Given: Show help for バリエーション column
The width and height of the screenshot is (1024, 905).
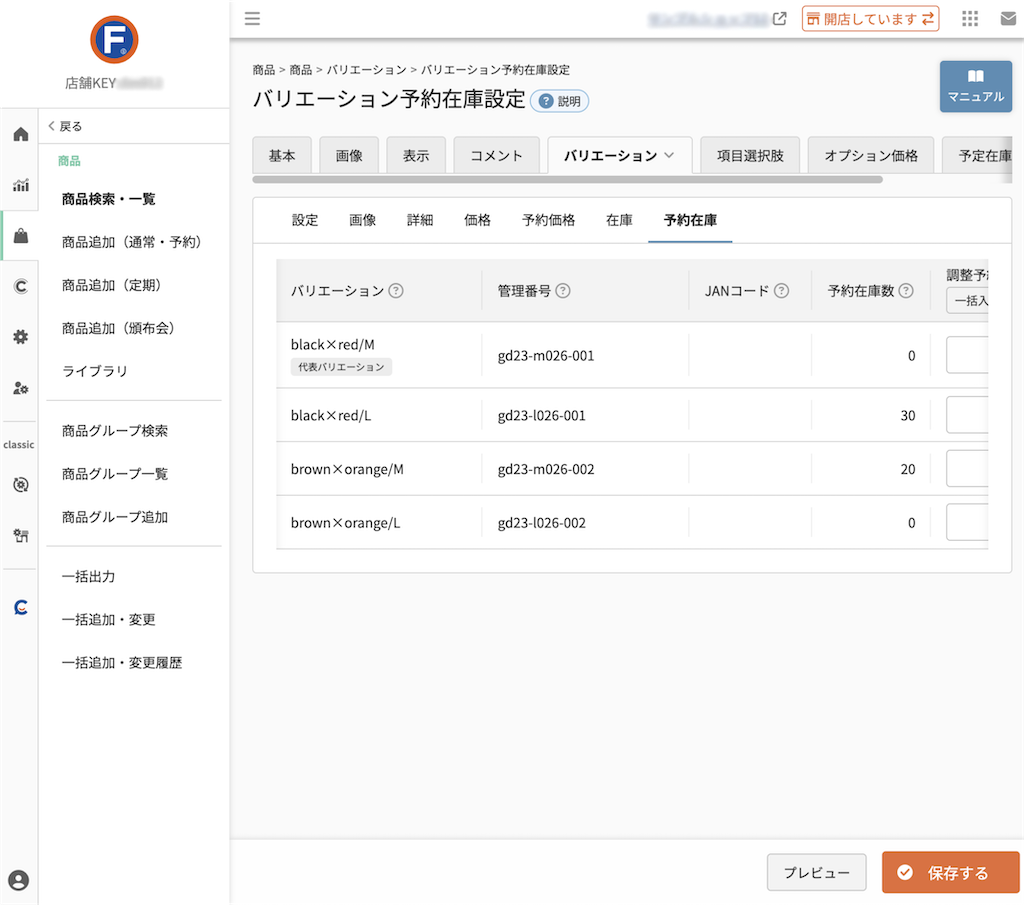Looking at the screenshot, I should coord(396,291).
